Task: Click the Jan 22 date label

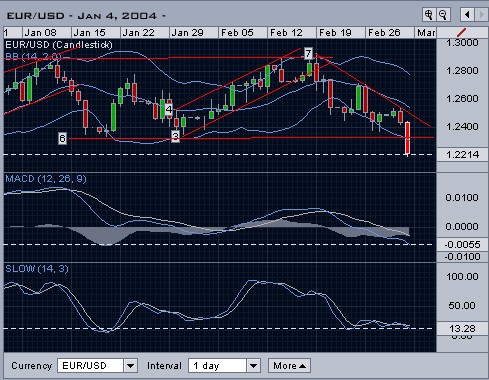Action: click(x=138, y=33)
